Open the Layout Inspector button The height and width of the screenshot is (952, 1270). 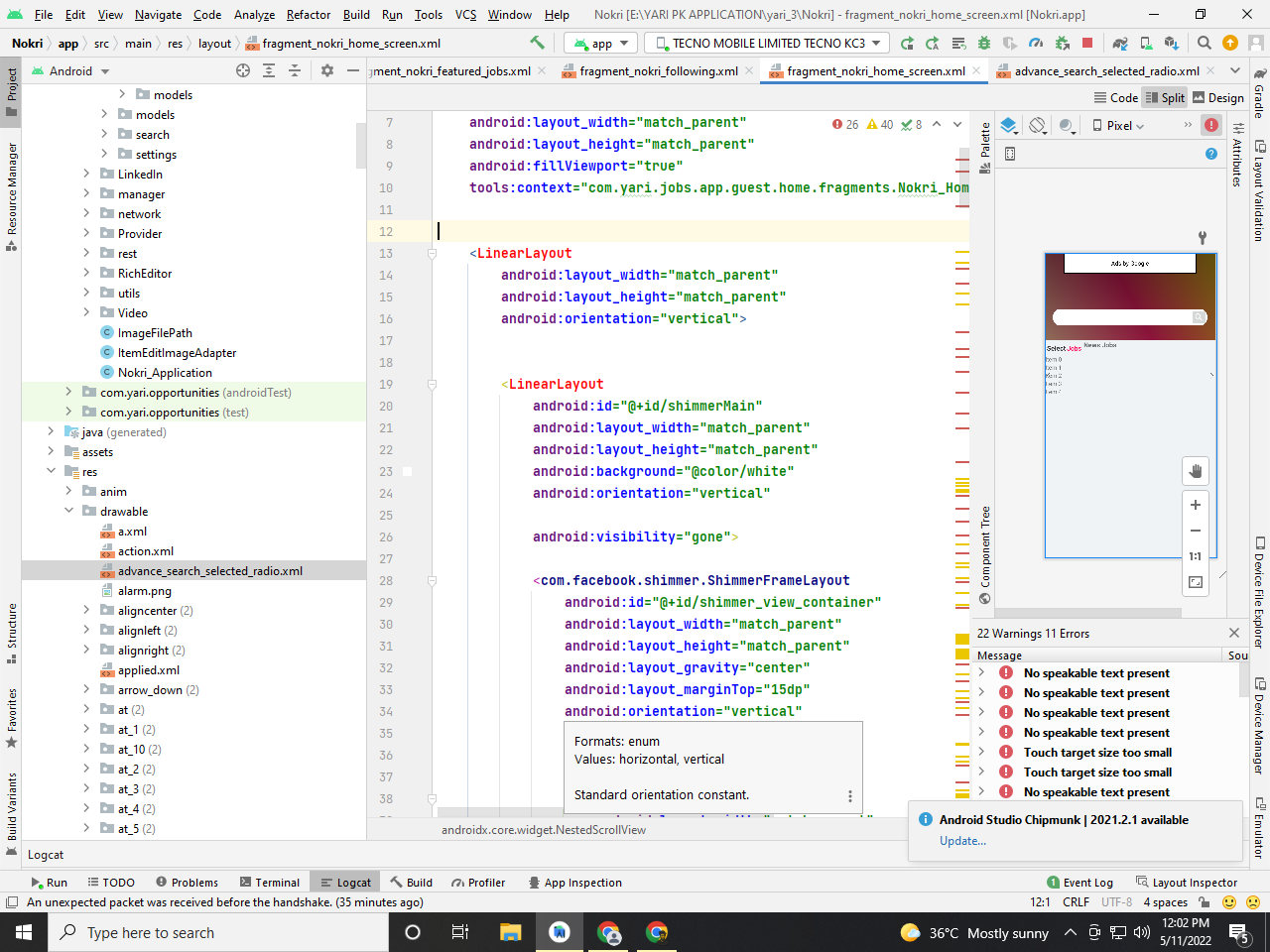point(1187,882)
